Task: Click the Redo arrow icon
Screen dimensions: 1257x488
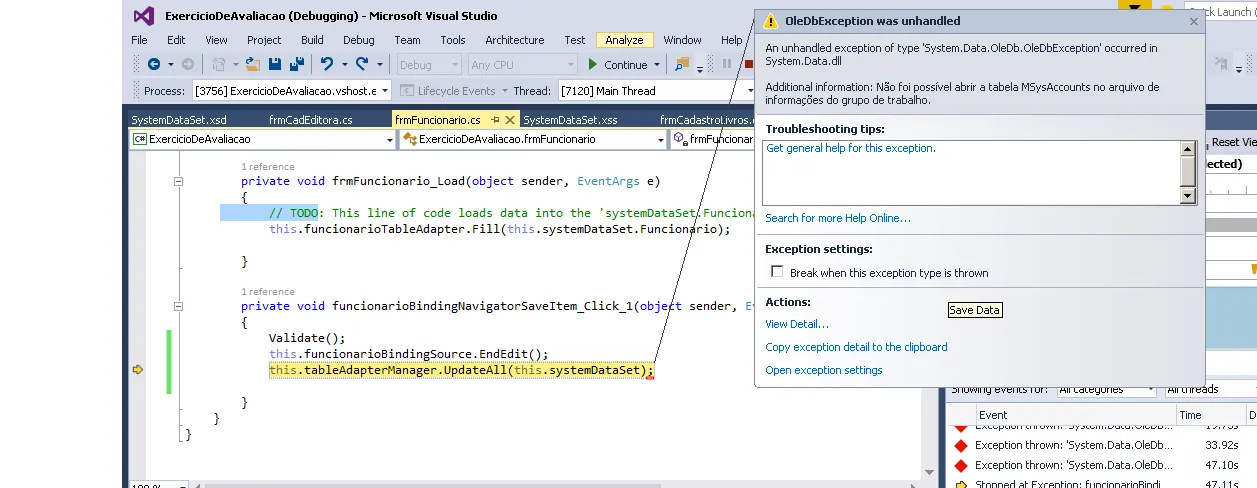Action: [x=362, y=65]
